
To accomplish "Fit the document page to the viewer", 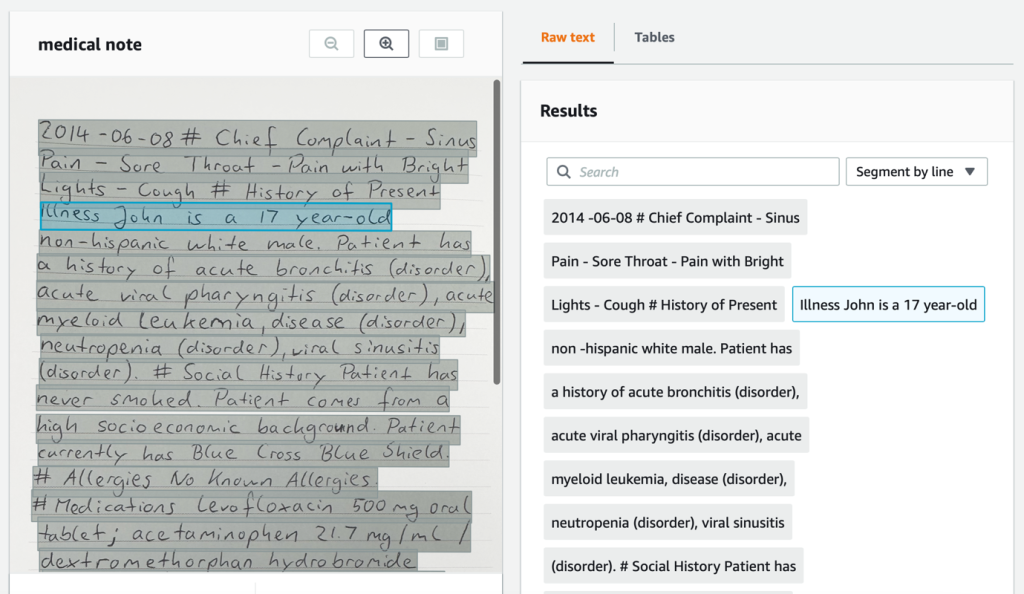I will click(441, 43).
